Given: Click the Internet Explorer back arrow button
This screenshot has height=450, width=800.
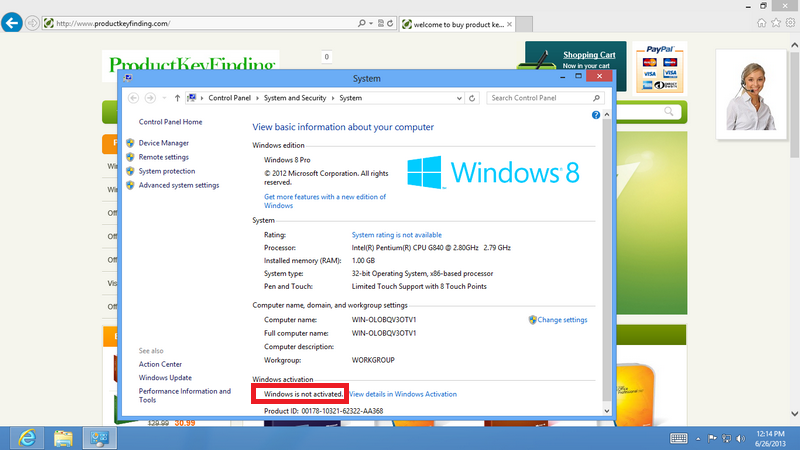Looking at the screenshot, I should click(11, 23).
